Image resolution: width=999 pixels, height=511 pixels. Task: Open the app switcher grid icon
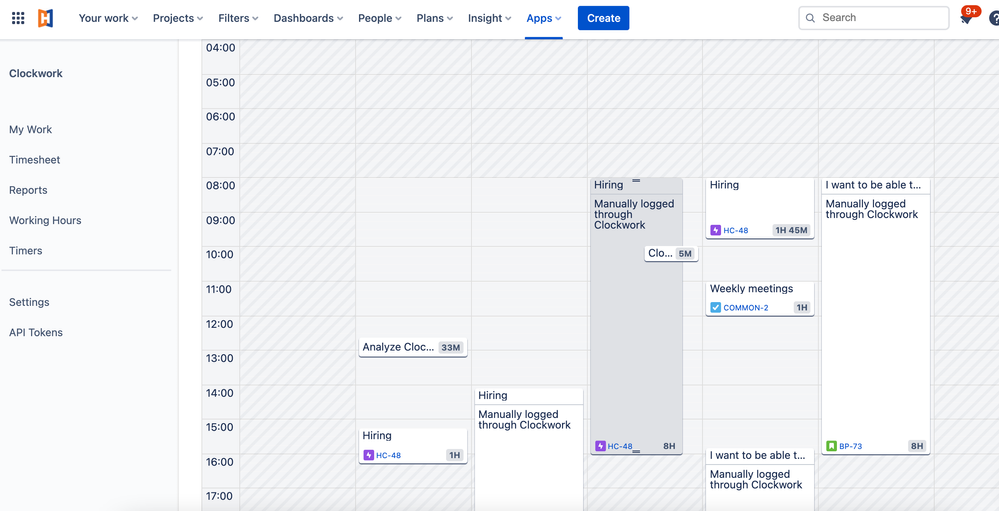pyautogui.click(x=18, y=18)
